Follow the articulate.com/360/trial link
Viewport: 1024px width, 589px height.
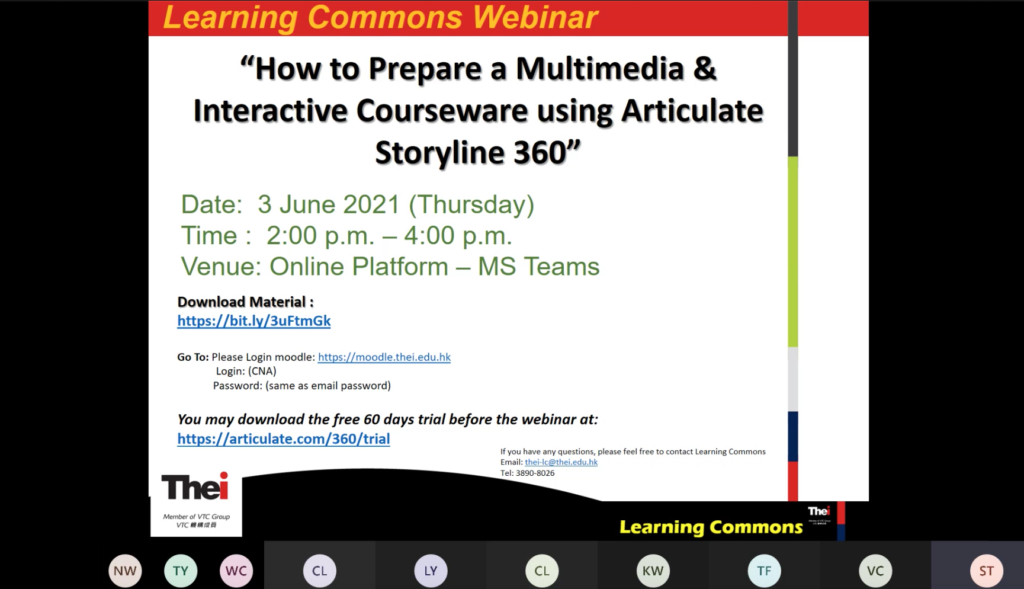[283, 438]
